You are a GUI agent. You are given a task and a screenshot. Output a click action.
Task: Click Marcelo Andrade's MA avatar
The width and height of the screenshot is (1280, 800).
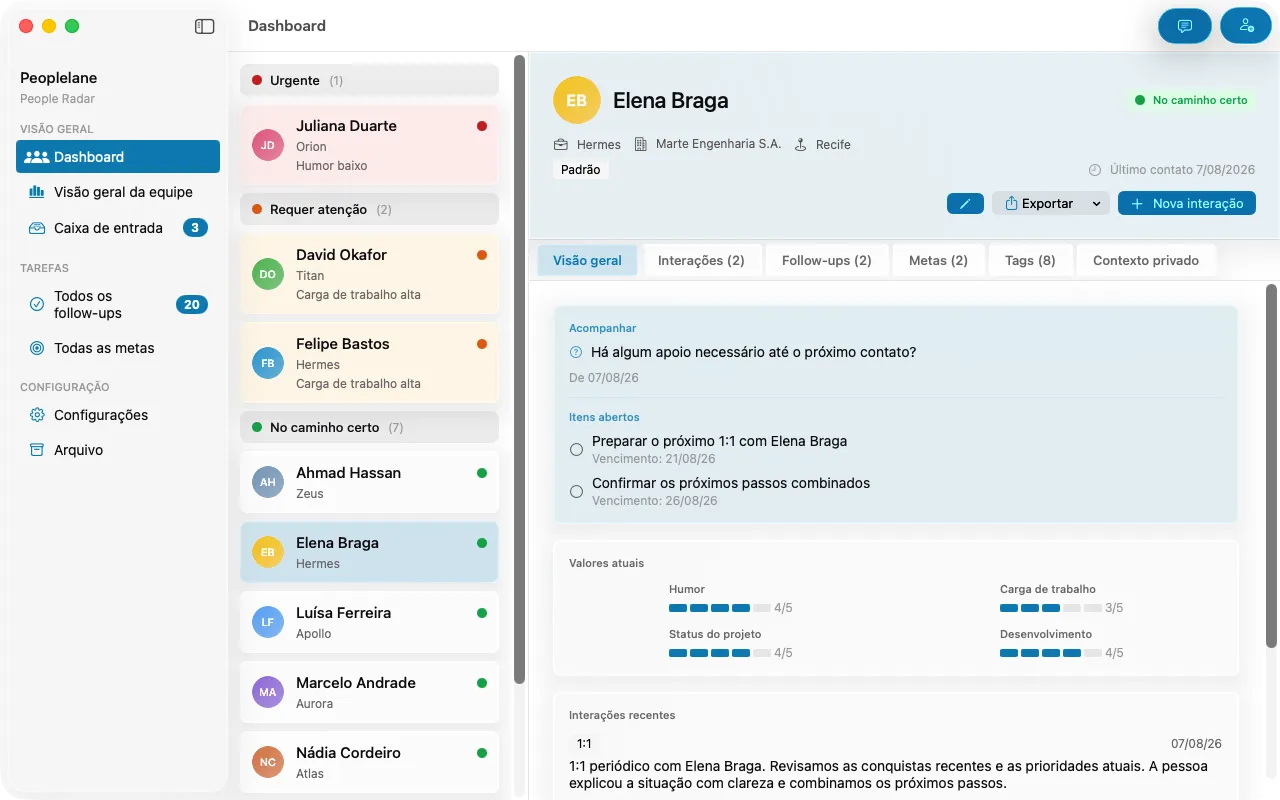point(268,692)
